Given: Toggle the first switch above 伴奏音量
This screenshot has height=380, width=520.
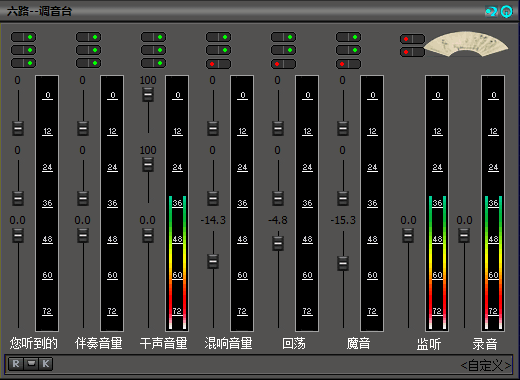Looking at the screenshot, I should [88, 37].
